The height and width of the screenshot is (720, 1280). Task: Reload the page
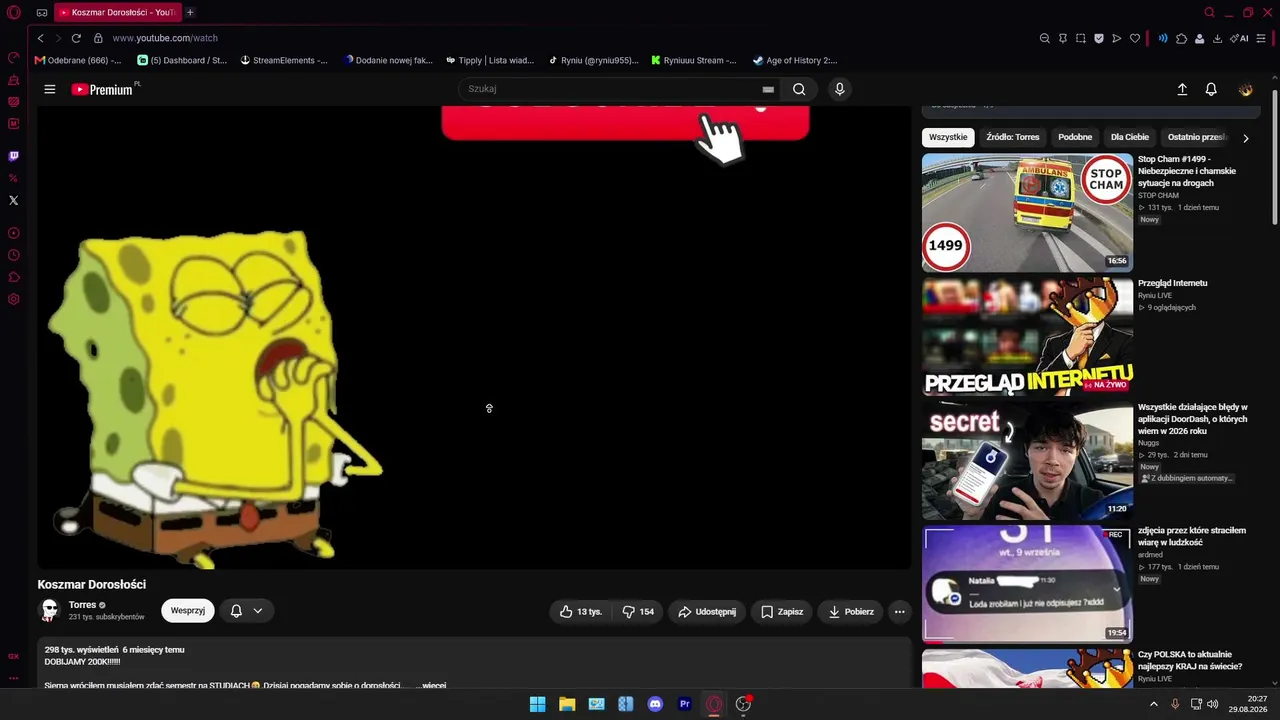coord(76,38)
